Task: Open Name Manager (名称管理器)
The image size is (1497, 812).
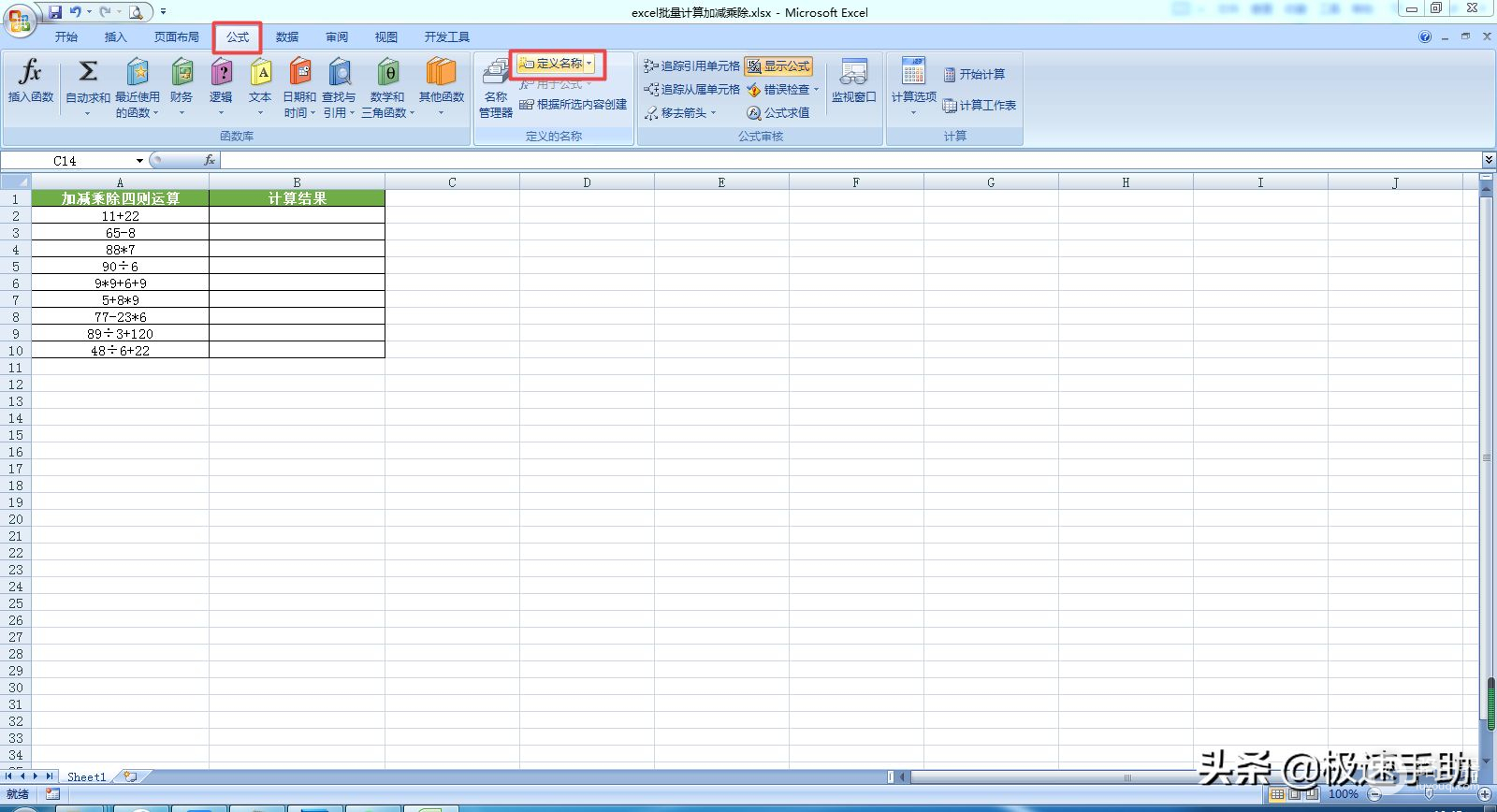Action: pyautogui.click(x=496, y=86)
